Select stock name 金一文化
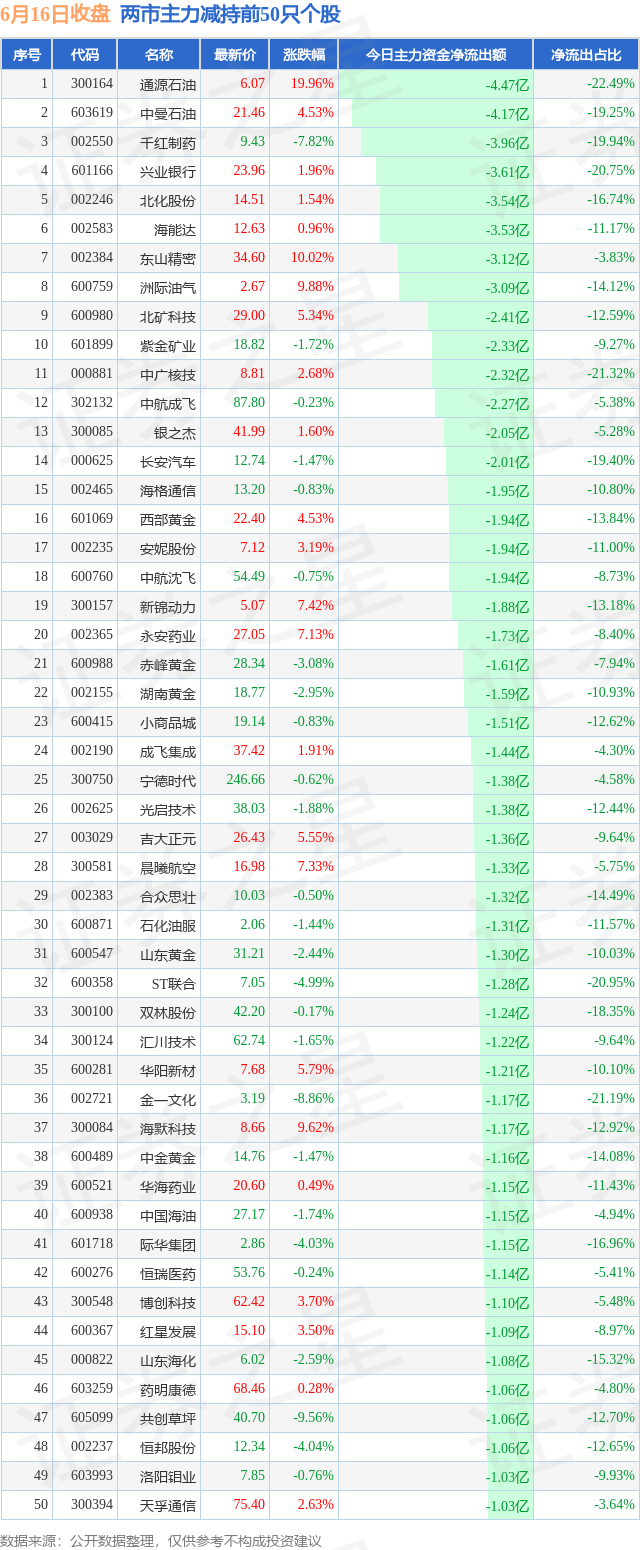This screenshot has width=640, height=1550. click(168, 1100)
